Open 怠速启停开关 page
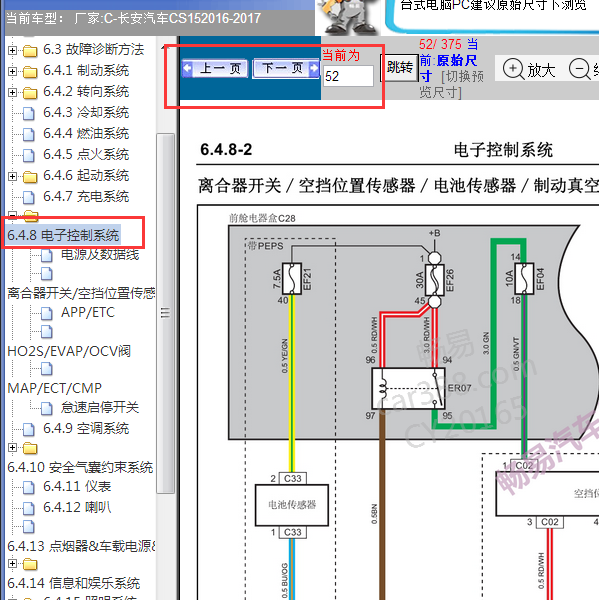The image size is (599, 600). 100,407
